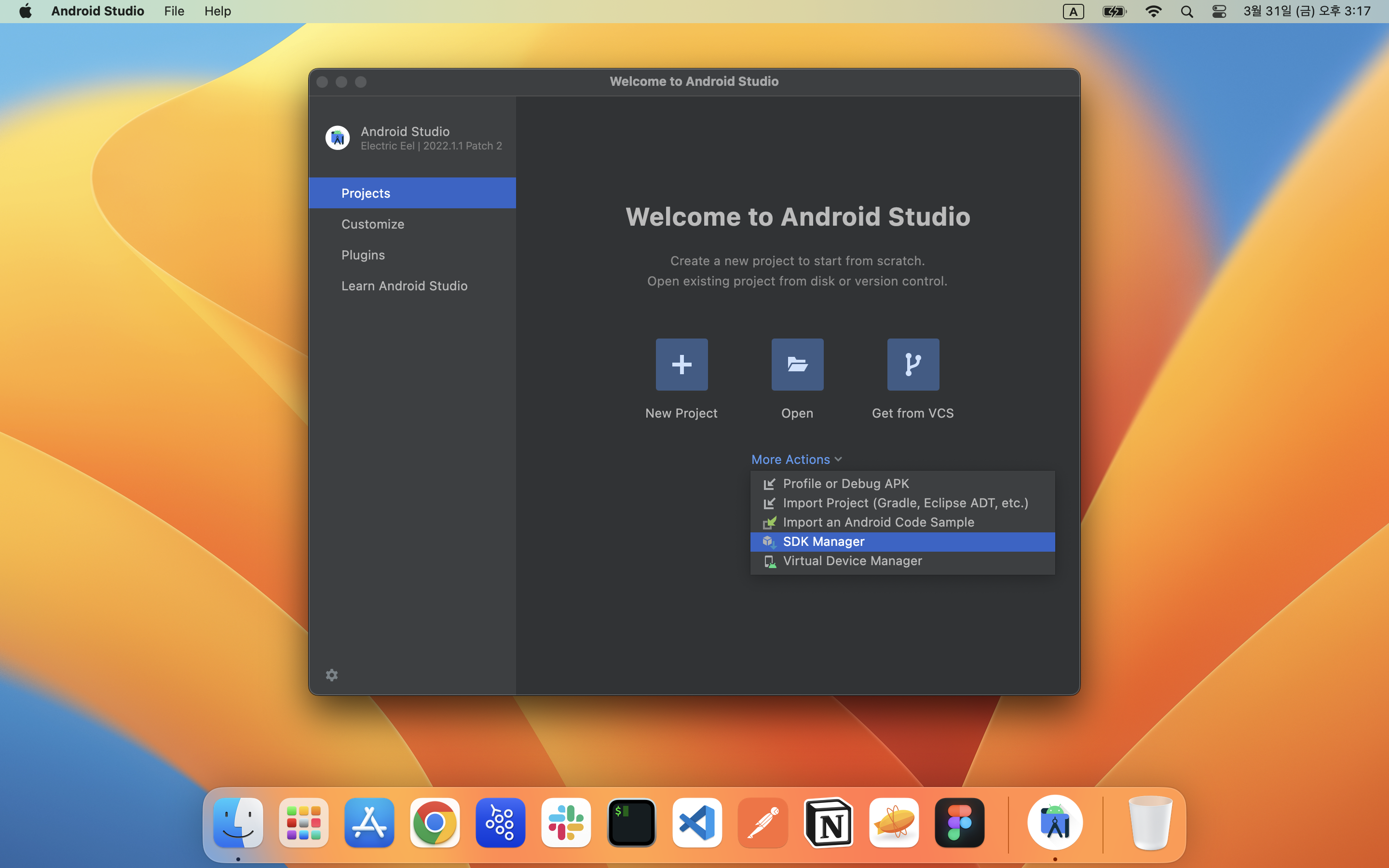This screenshot has height=868, width=1389.
Task: Click the Profile or Debug APK icon
Action: tap(770, 484)
